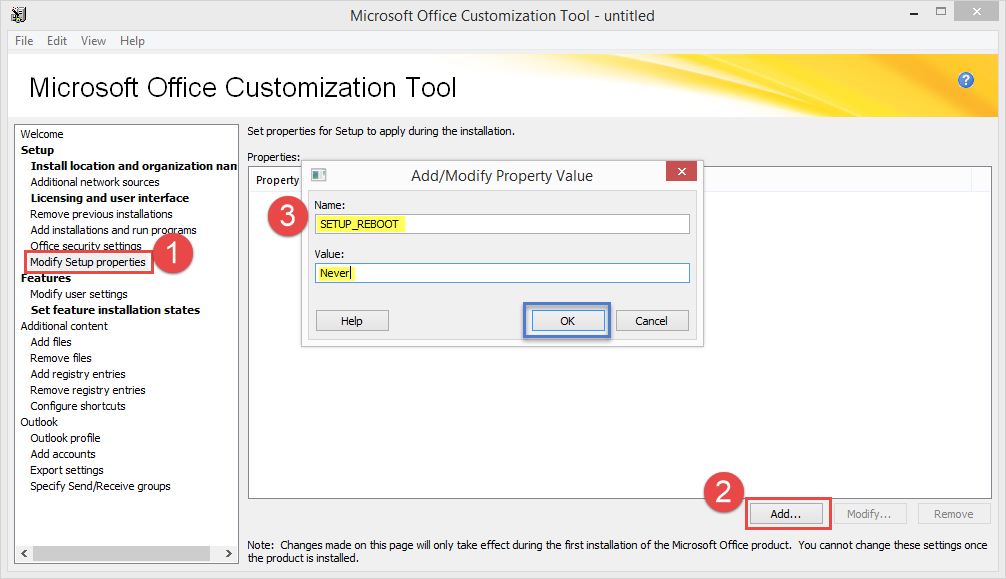Open Specify Send/Receive groups
This screenshot has height=579, width=1006.
pyautogui.click(x=101, y=487)
